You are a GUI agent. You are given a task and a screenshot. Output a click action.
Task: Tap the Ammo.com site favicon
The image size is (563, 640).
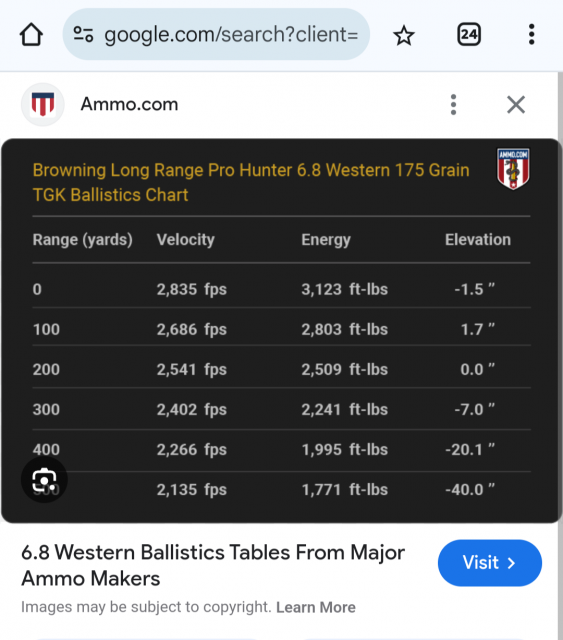[x=43, y=104]
